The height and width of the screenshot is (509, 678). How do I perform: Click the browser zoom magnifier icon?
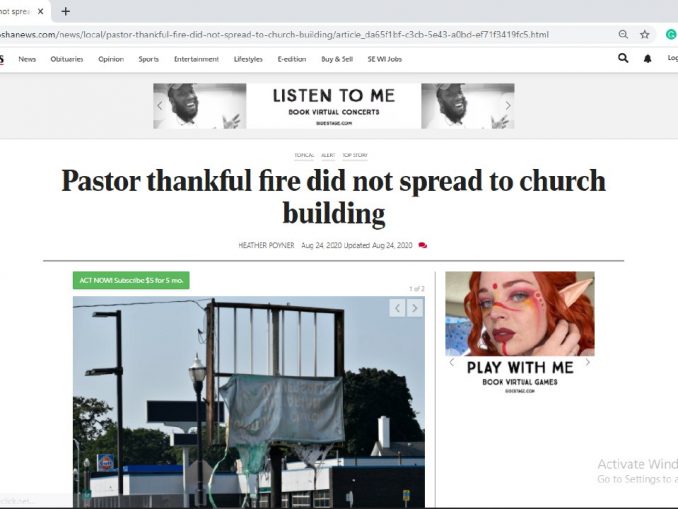[x=623, y=34]
